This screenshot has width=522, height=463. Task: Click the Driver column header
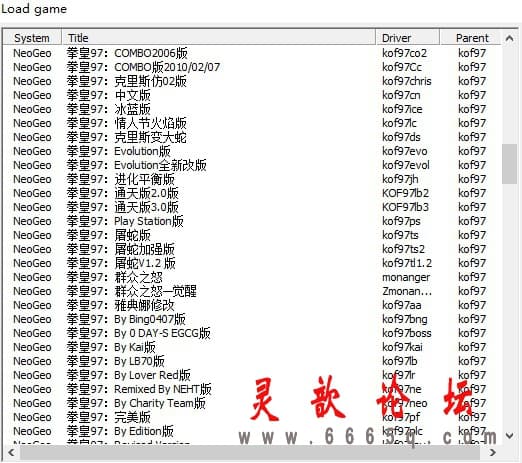coord(408,38)
